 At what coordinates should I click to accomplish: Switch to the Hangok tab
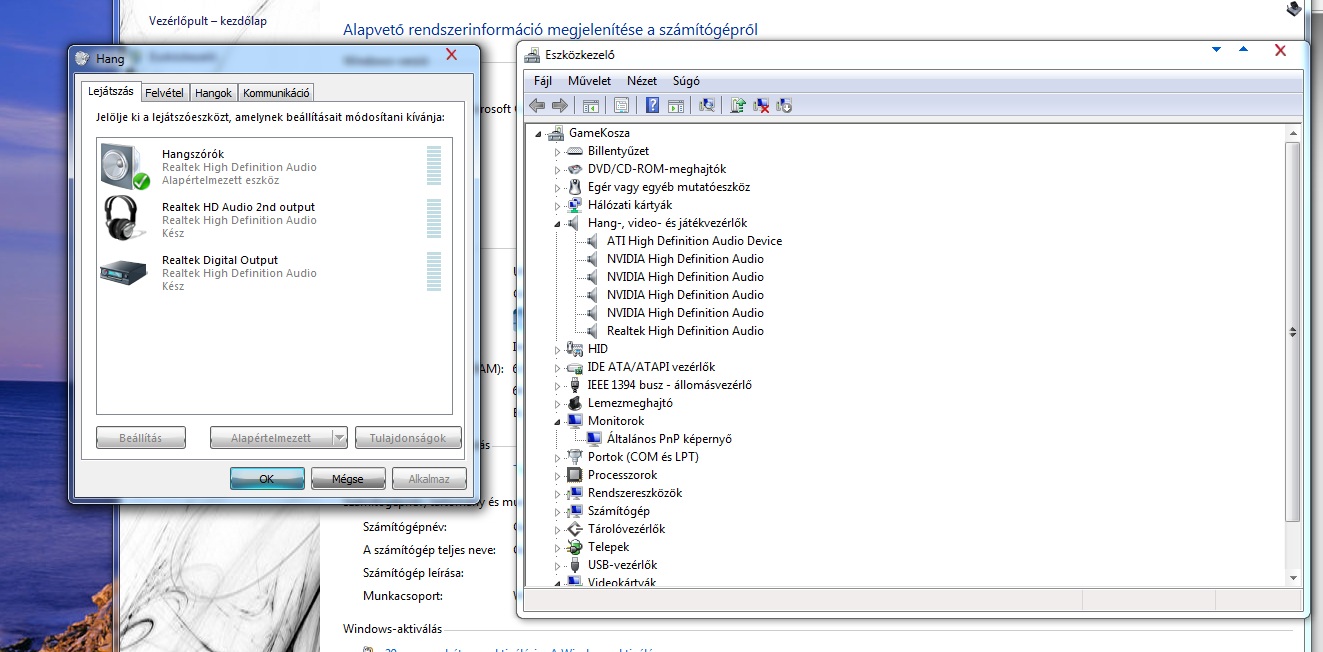coord(213,93)
